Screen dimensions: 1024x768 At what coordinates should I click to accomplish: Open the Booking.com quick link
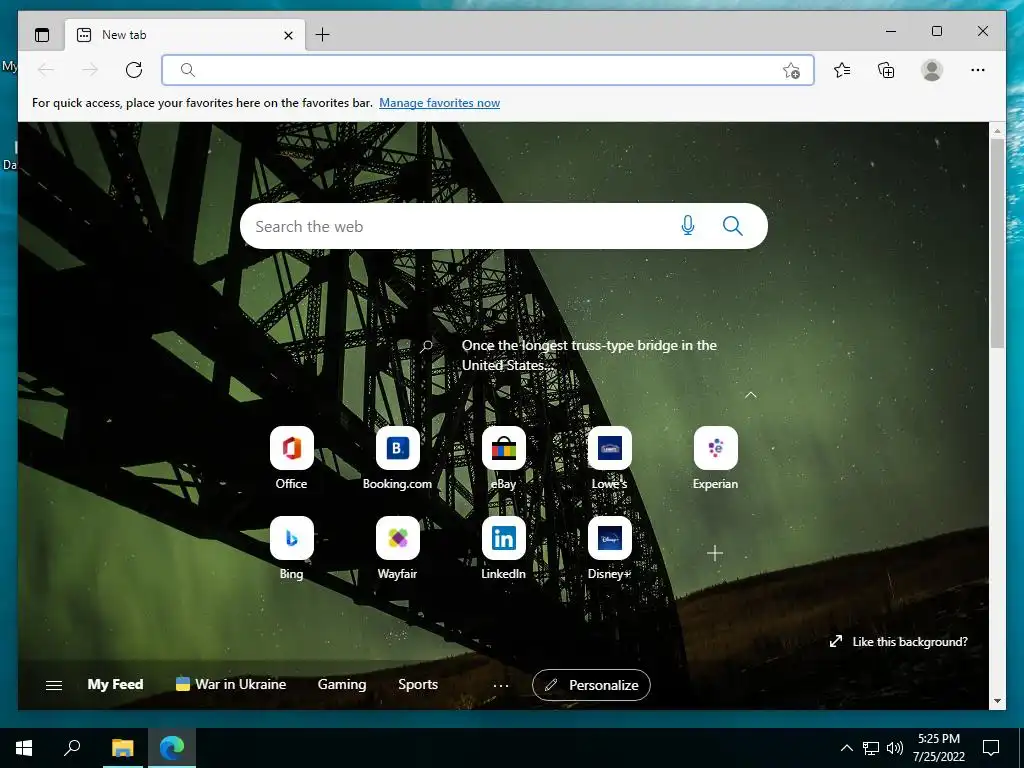point(397,458)
